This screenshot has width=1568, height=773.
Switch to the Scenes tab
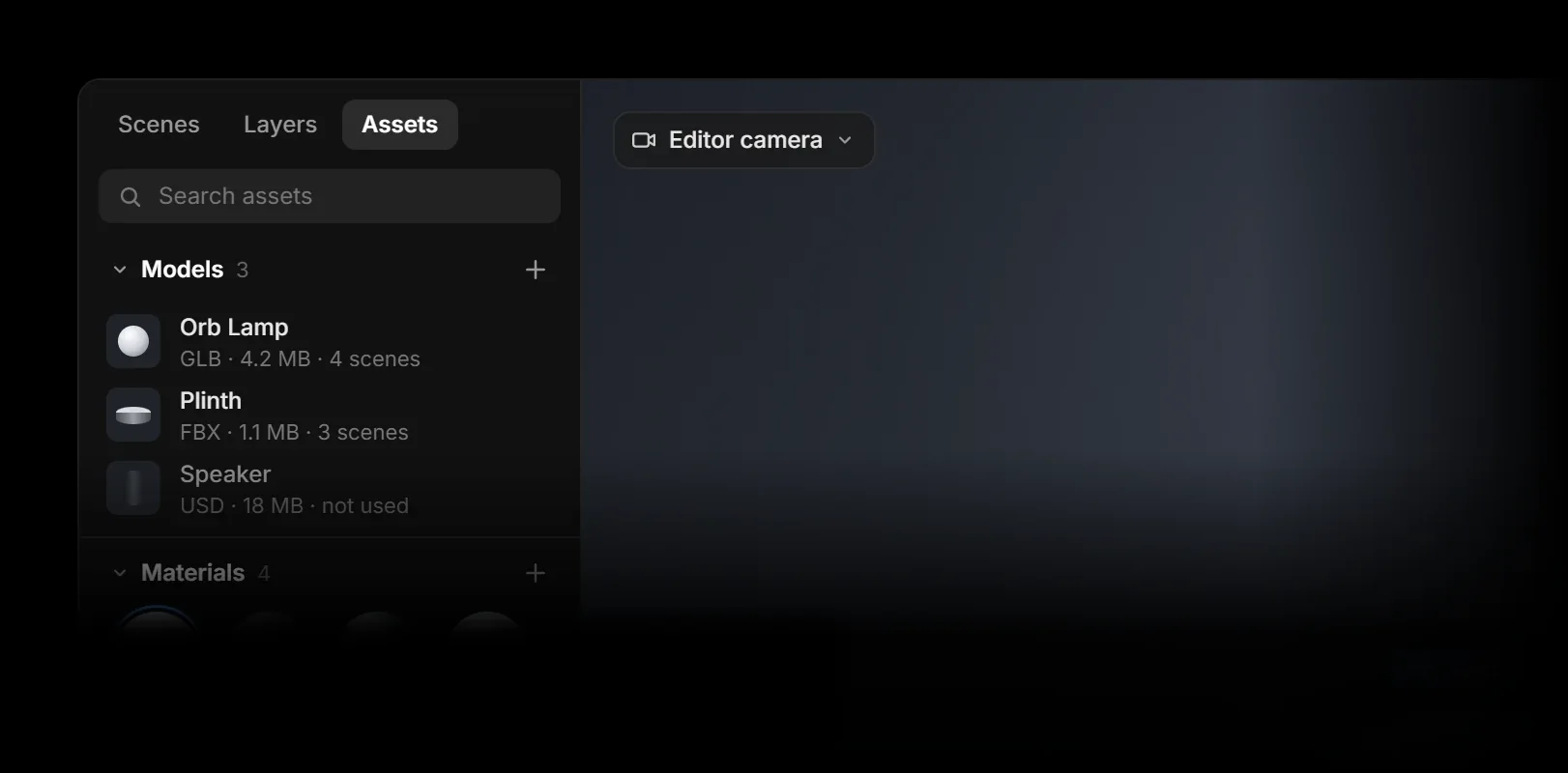159,125
